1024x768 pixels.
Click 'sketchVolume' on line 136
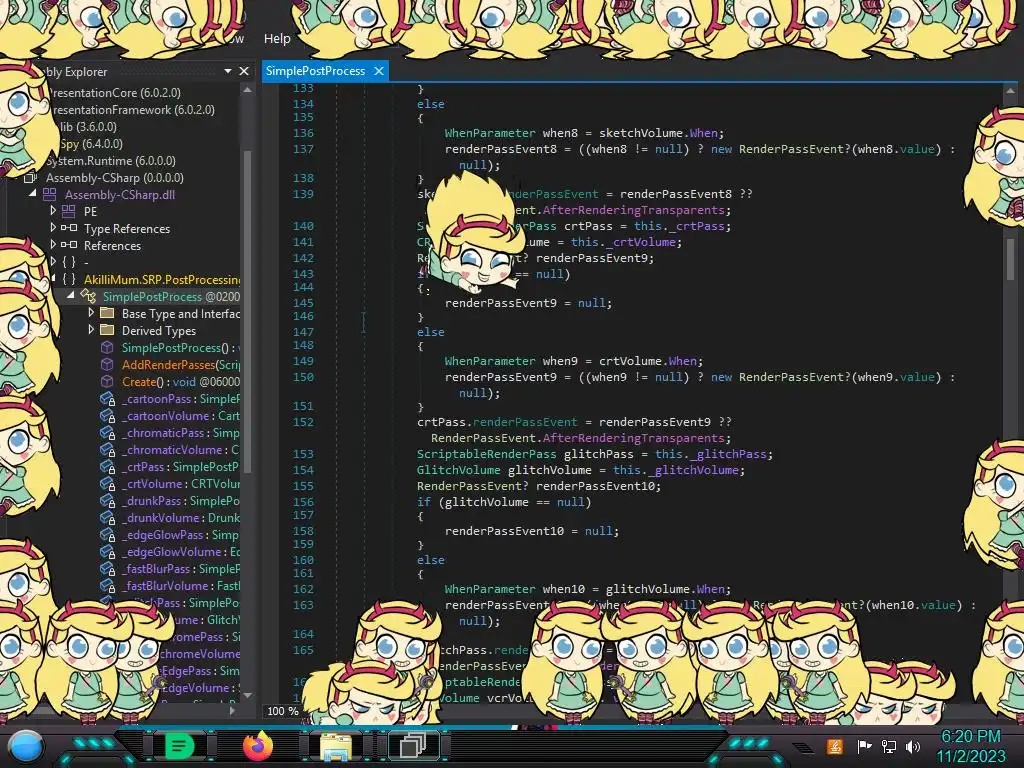(x=641, y=133)
